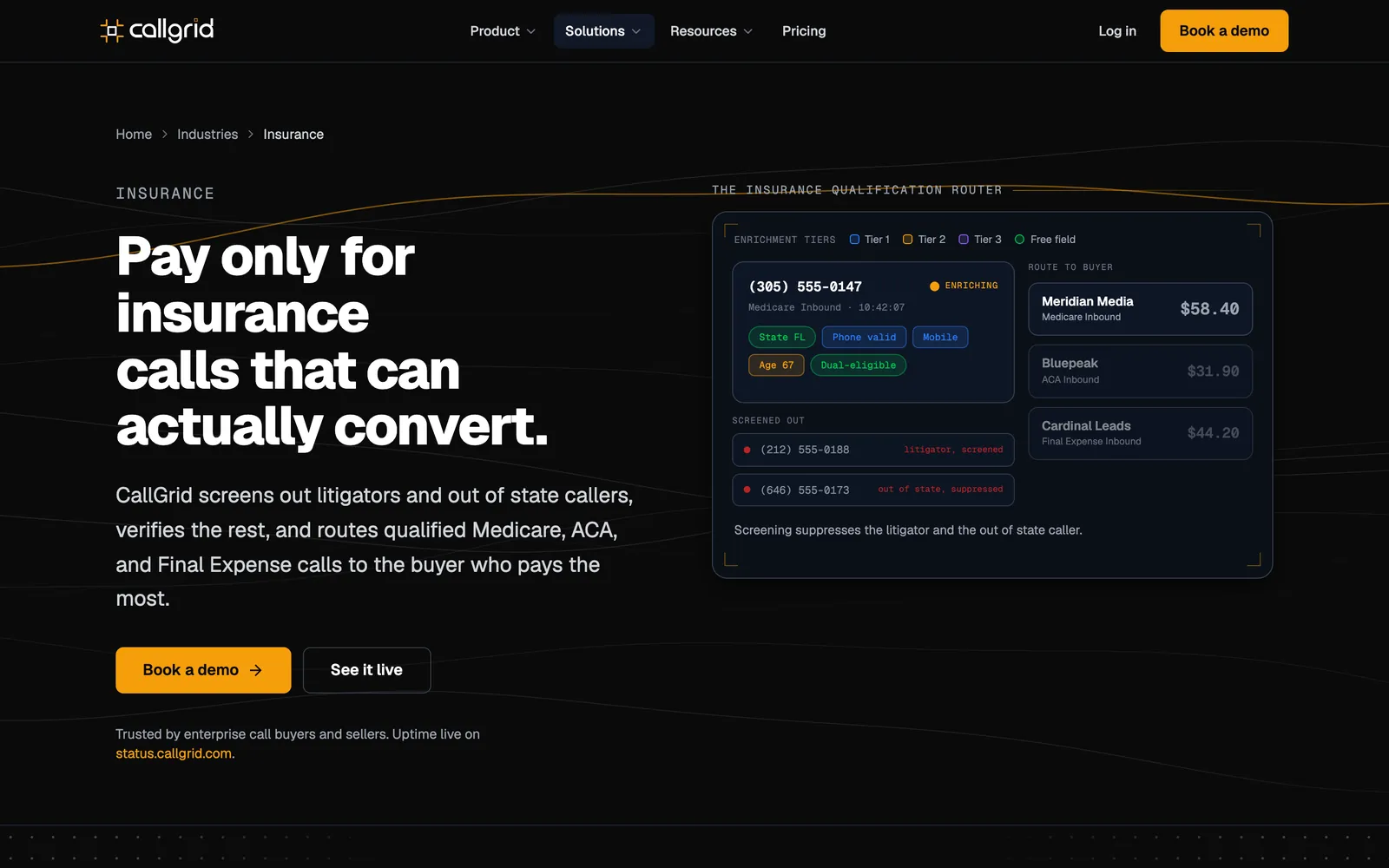Click the $58.40 price value
This screenshot has height=868, width=1389.
point(1209,309)
